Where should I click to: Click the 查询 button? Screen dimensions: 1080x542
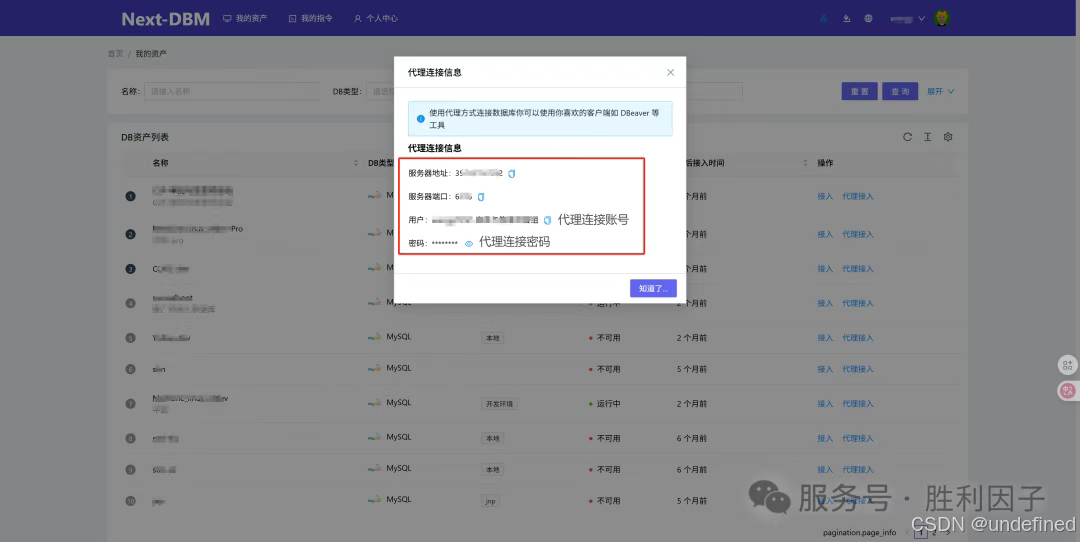pyautogui.click(x=900, y=92)
